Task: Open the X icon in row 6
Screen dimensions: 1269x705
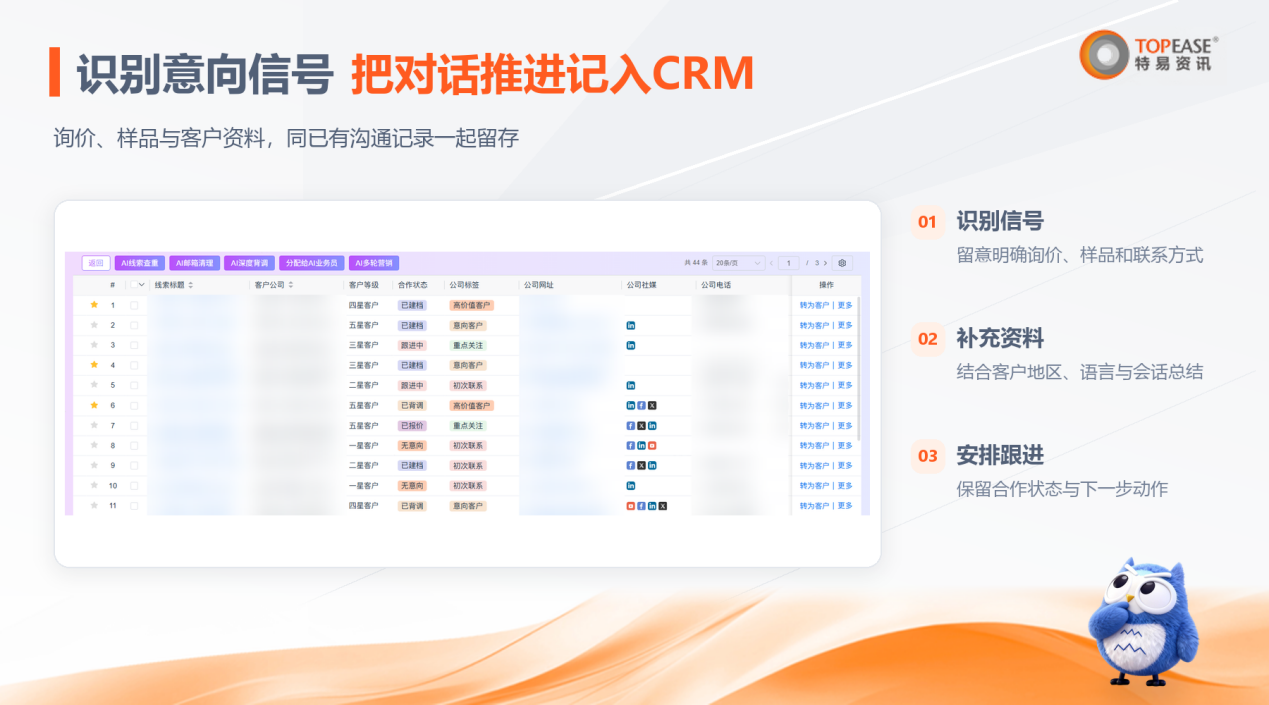Action: (652, 405)
